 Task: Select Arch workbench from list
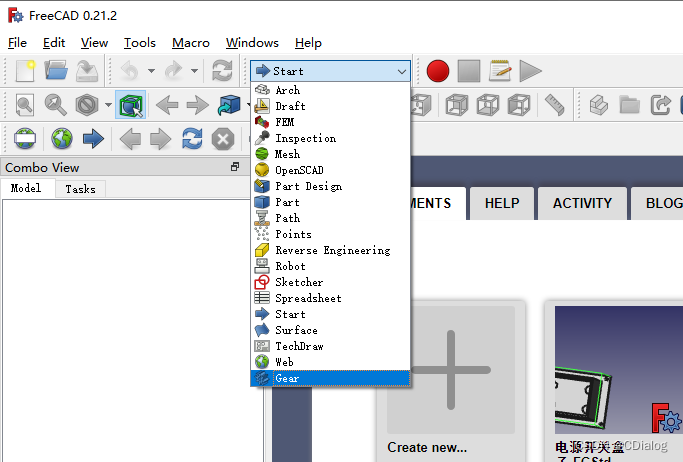330,90
